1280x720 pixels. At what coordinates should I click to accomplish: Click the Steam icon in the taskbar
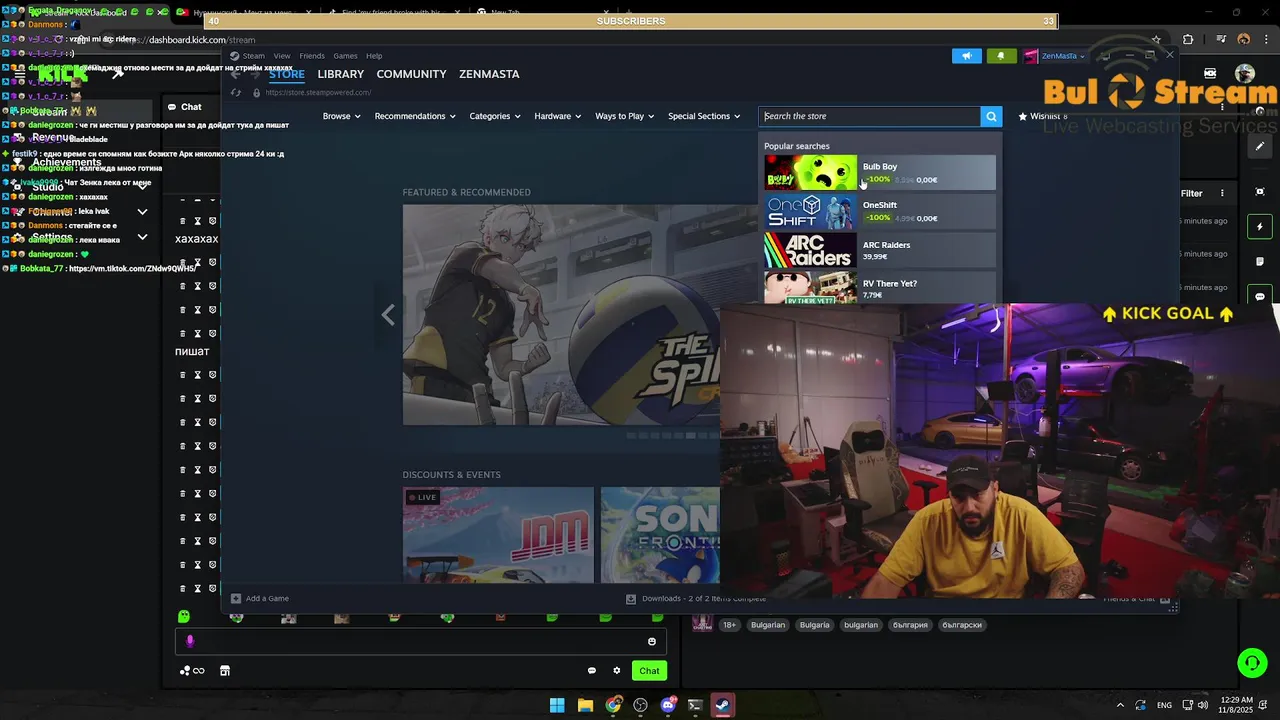click(x=721, y=705)
